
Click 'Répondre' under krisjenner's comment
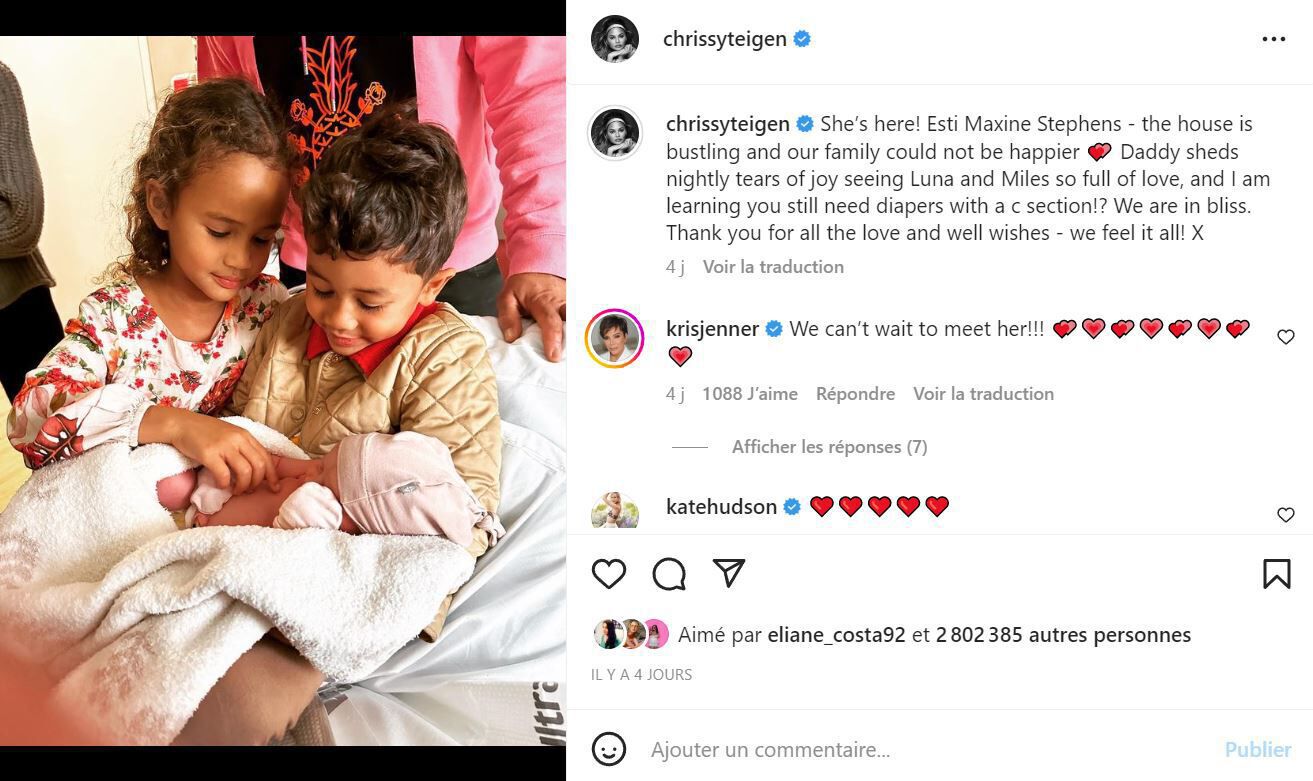click(855, 394)
